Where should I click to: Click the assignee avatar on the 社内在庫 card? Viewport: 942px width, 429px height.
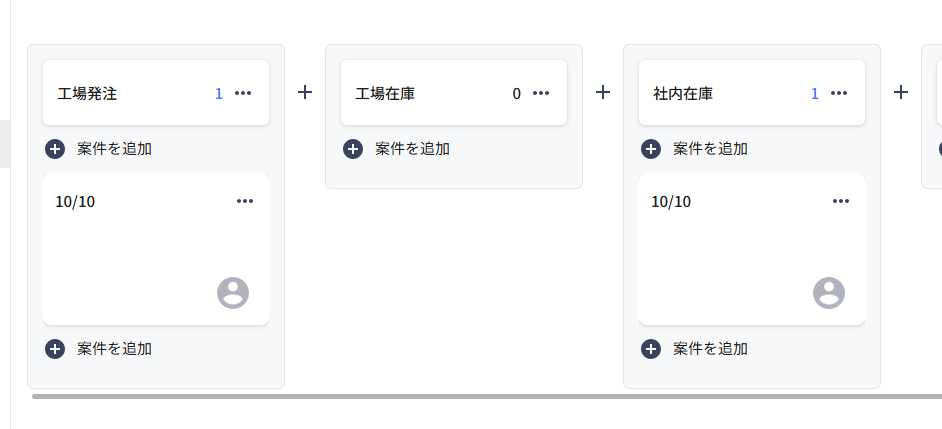828,293
